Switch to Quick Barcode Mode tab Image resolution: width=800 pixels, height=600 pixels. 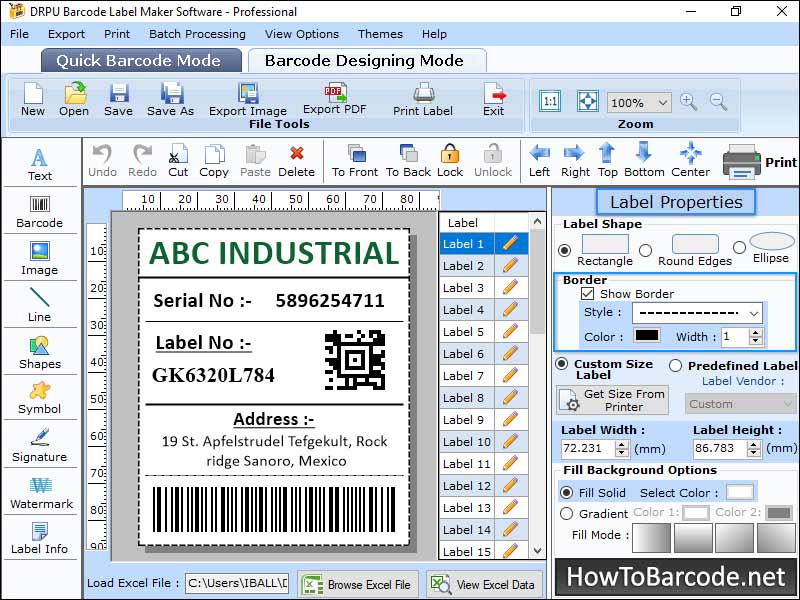140,60
